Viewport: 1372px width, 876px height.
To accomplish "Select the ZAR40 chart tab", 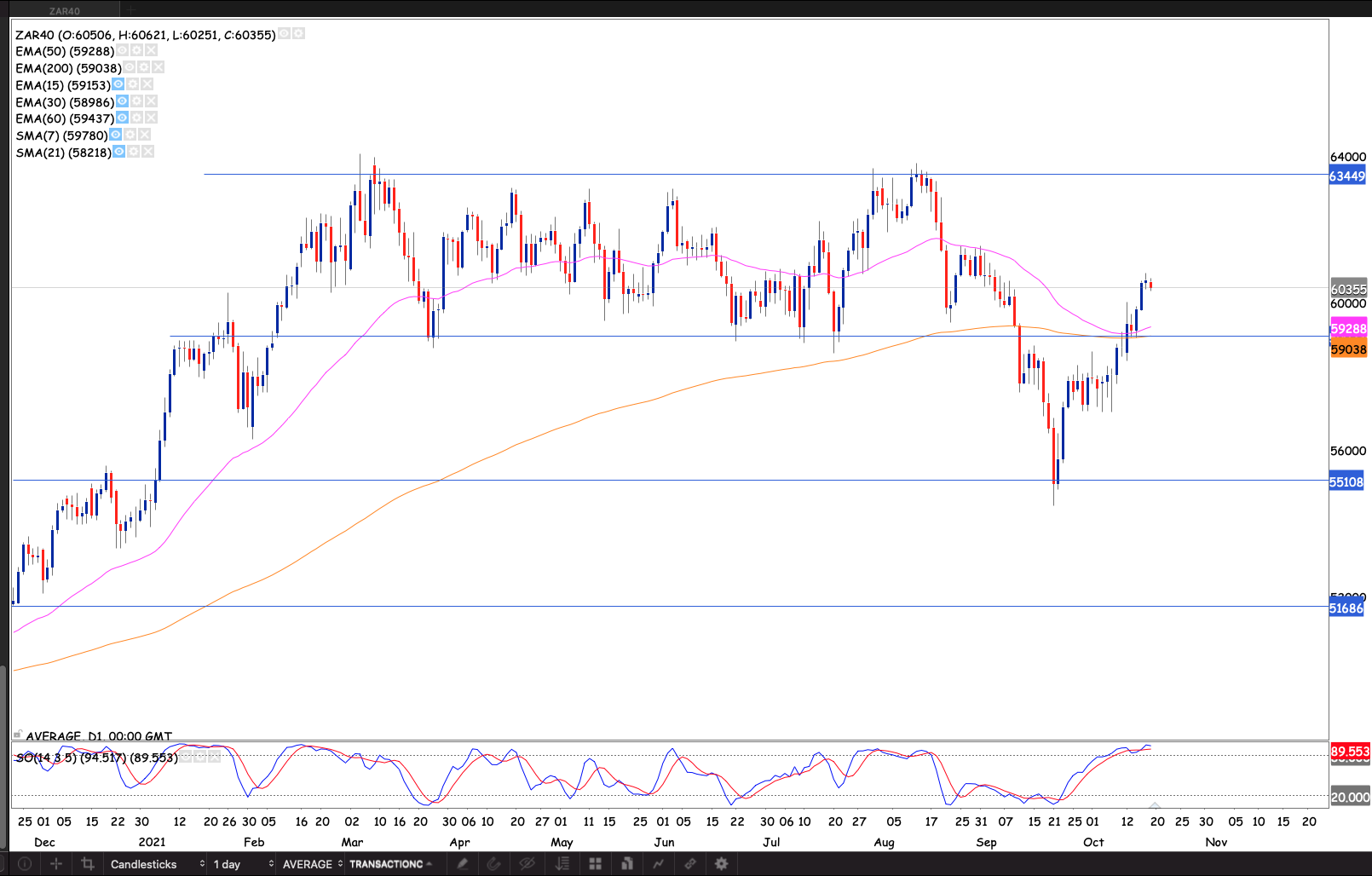I will 65,11.
